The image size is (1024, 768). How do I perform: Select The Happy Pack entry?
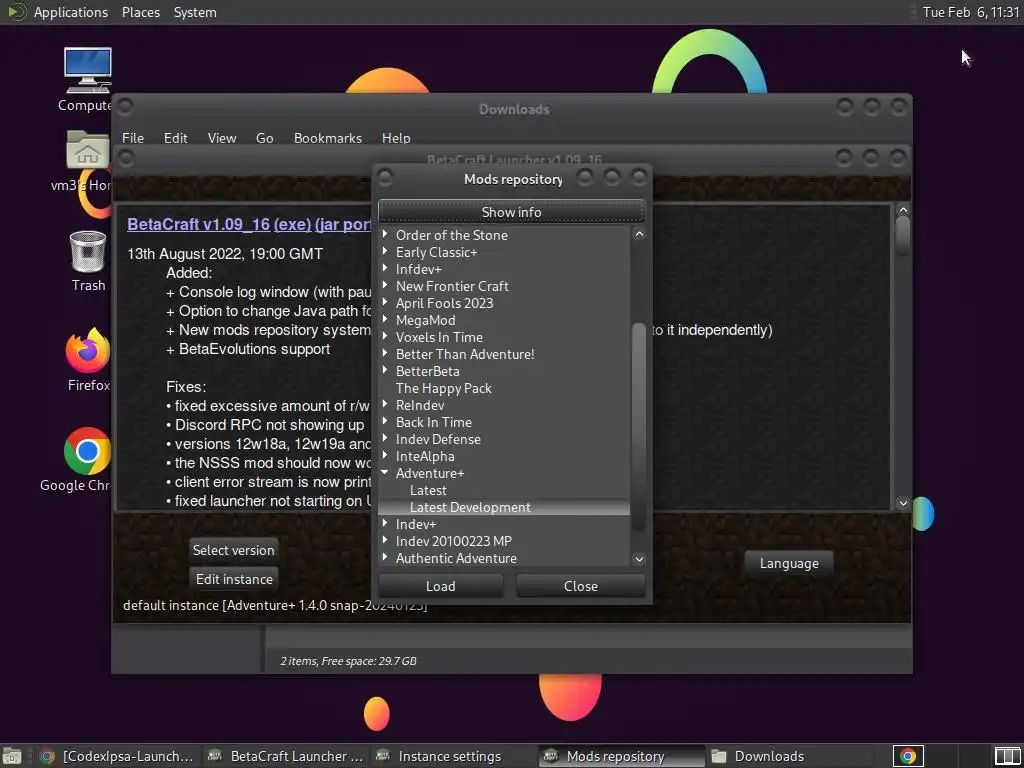pos(443,388)
